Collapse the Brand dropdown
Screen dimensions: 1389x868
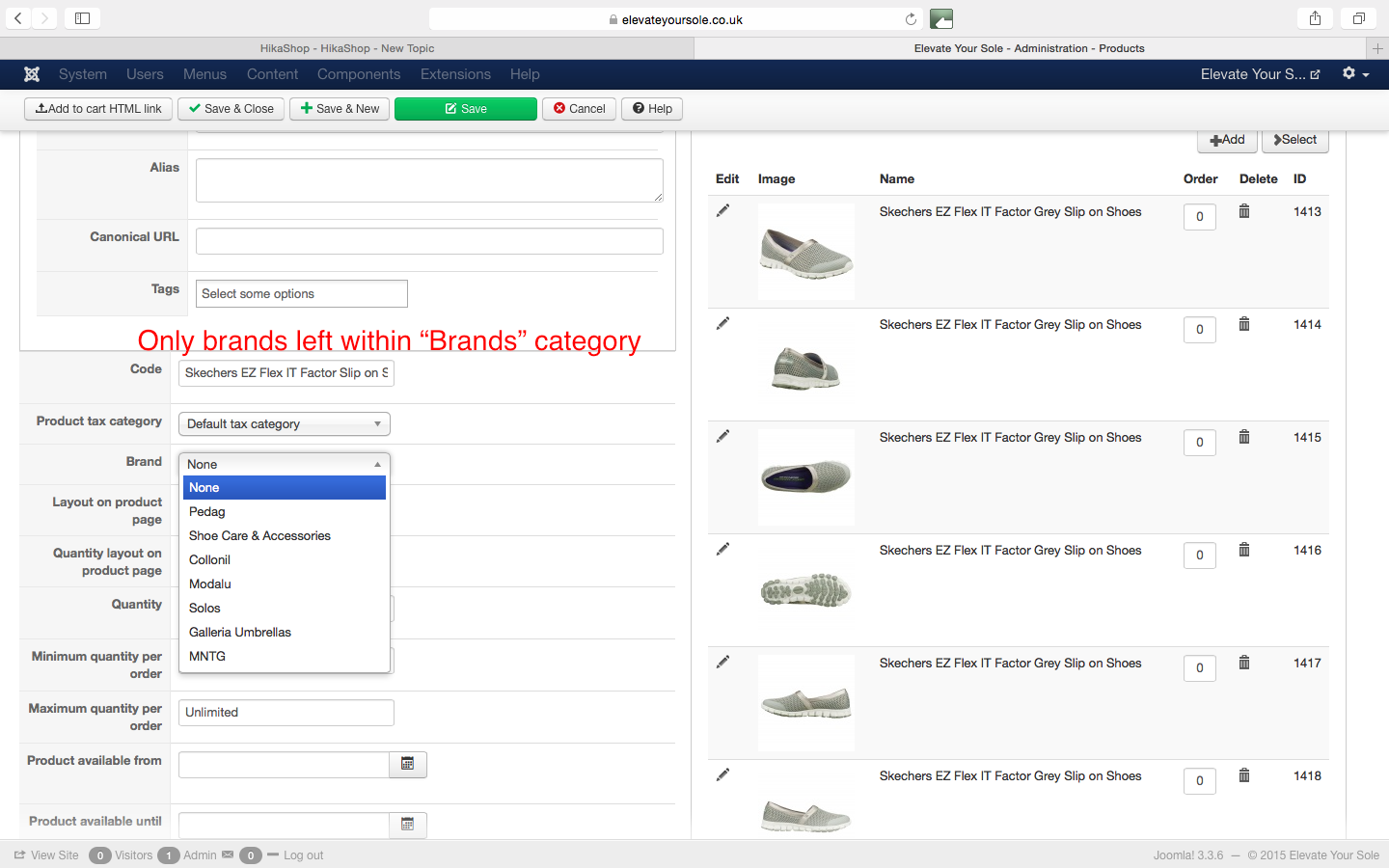(285, 464)
